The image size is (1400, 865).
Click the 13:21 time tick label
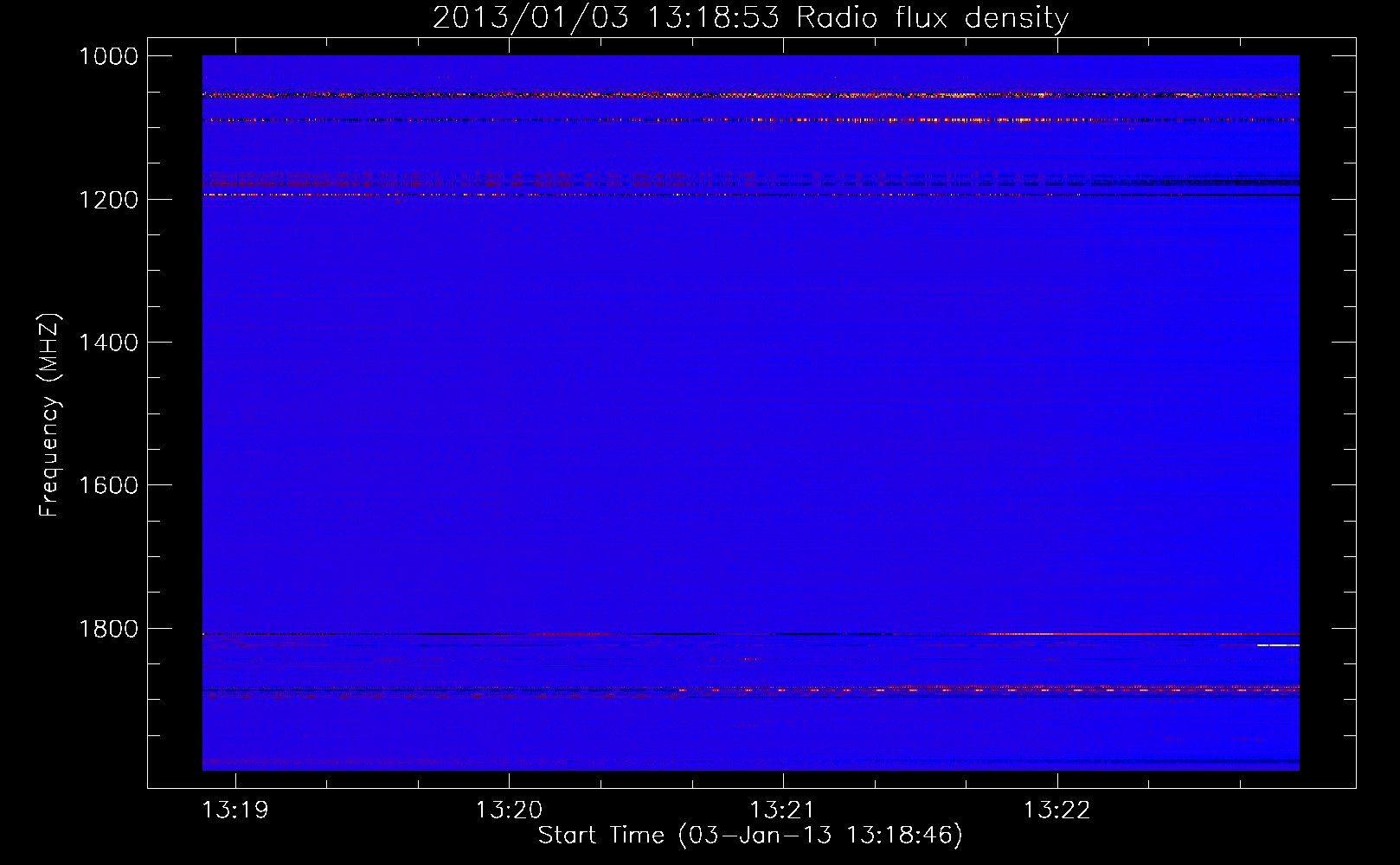(x=783, y=811)
